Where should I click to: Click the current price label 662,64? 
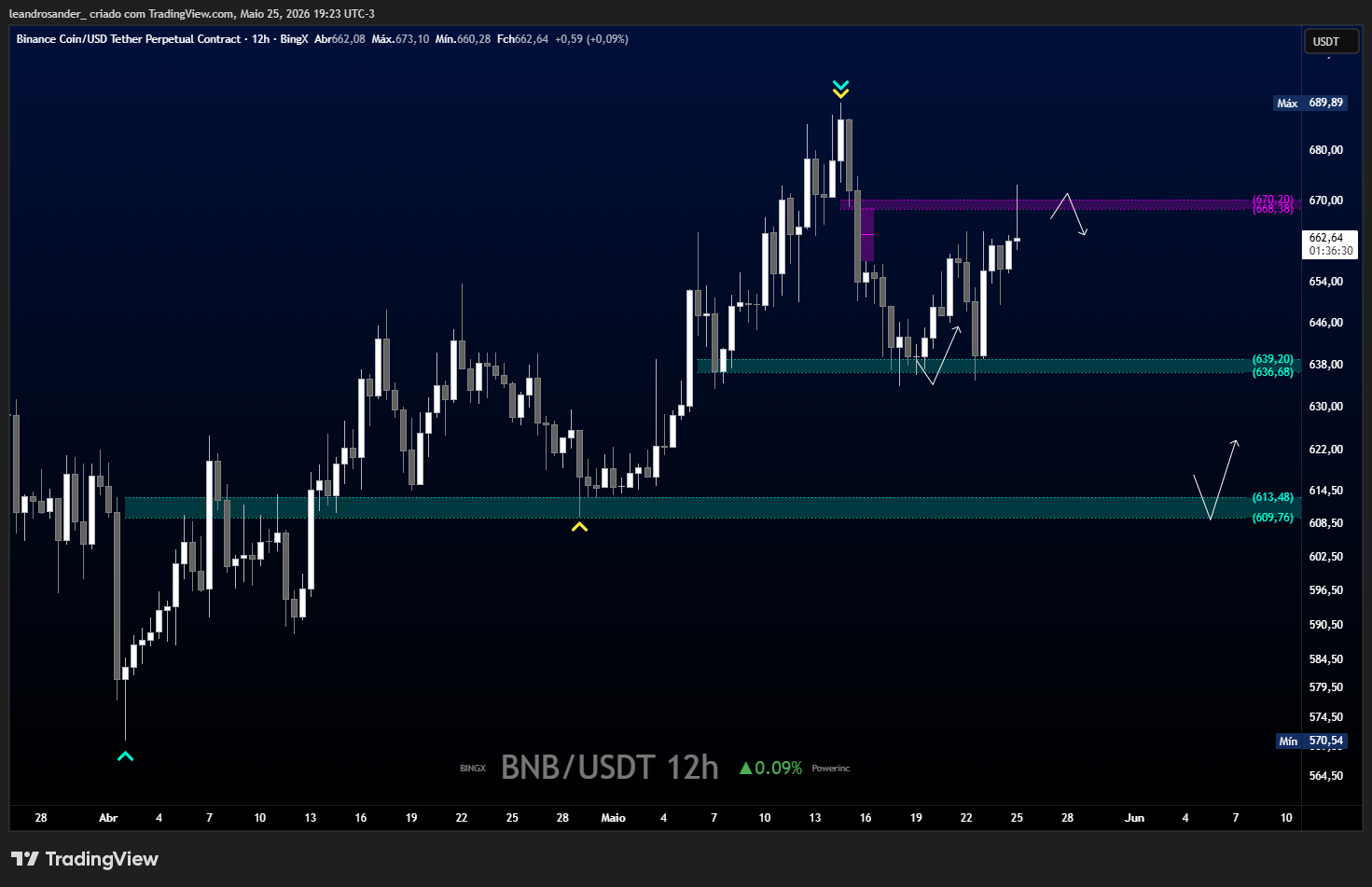(1326, 238)
